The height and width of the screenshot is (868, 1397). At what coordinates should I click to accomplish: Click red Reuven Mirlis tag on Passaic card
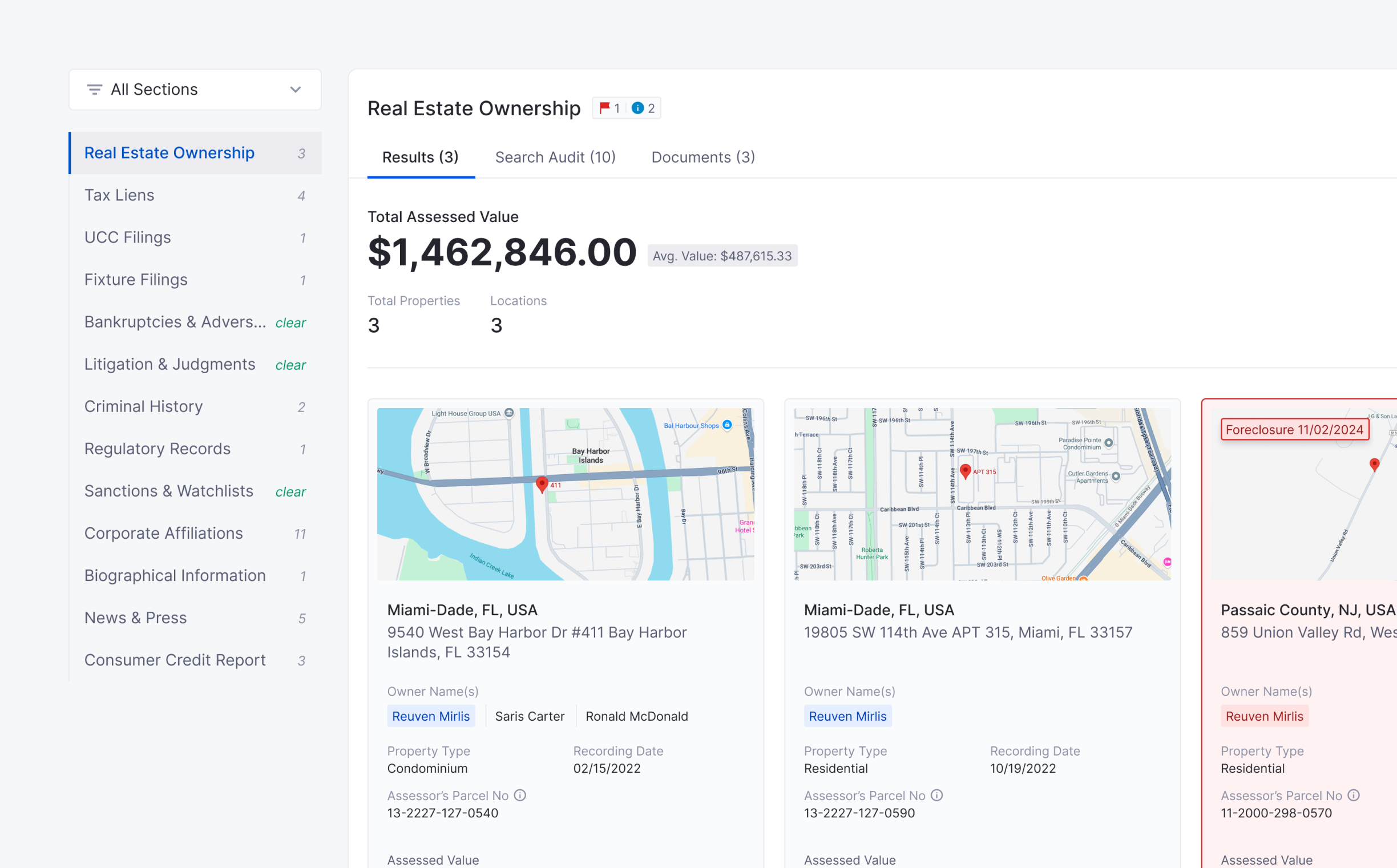pos(1265,716)
